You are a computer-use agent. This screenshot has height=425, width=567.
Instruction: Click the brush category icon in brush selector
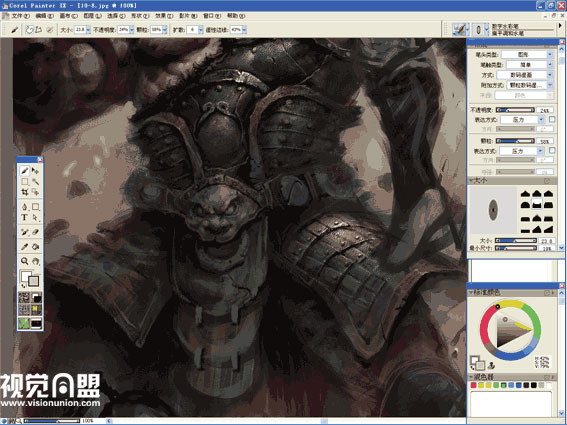click(x=460, y=29)
